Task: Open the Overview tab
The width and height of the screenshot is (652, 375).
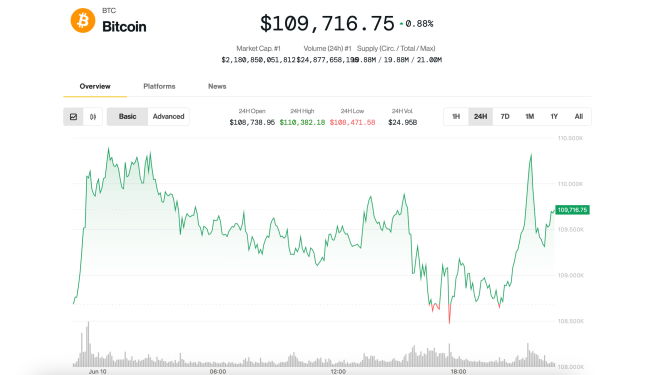Action: coord(95,86)
